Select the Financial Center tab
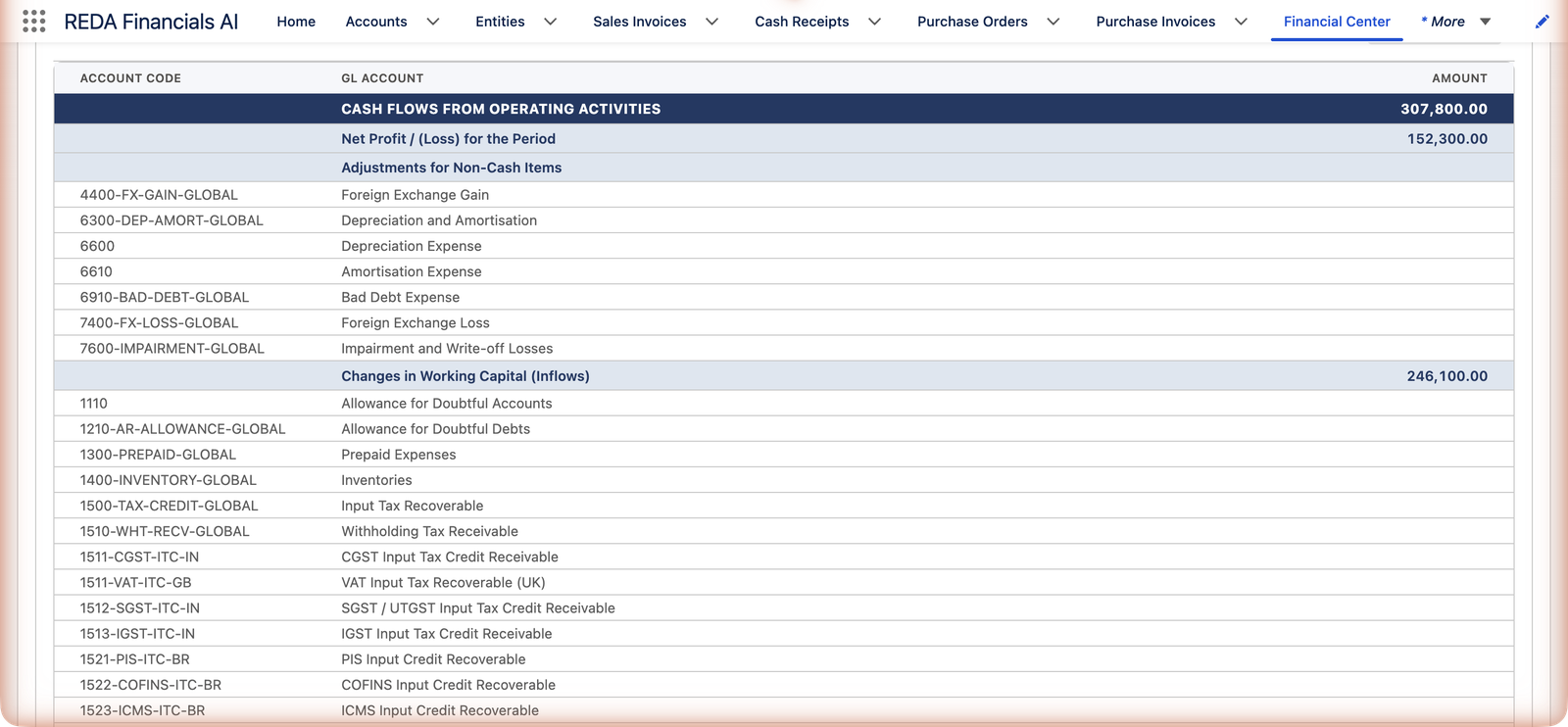This screenshot has width=1568, height=727. pos(1337,22)
